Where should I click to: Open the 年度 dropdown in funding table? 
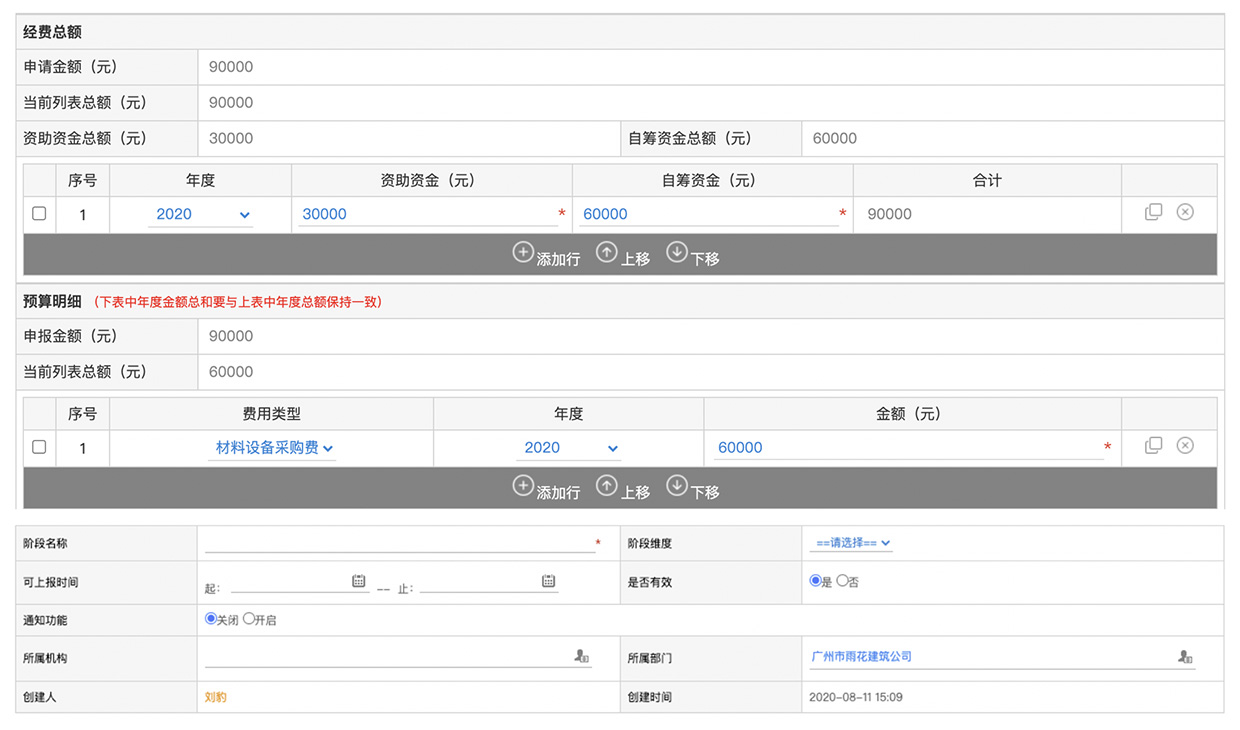[201, 214]
